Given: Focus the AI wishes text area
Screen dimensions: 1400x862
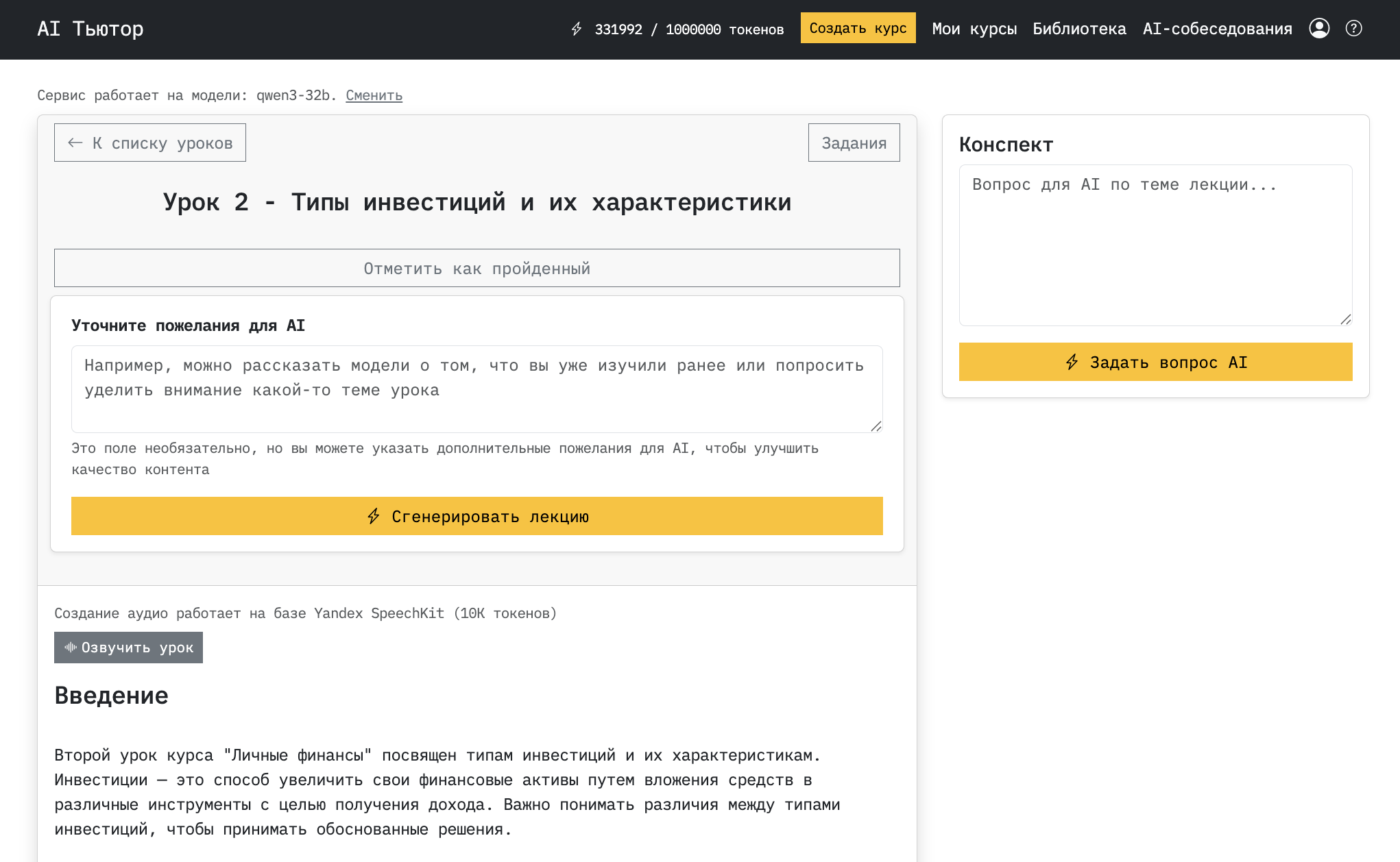Looking at the screenshot, I should (x=476, y=389).
